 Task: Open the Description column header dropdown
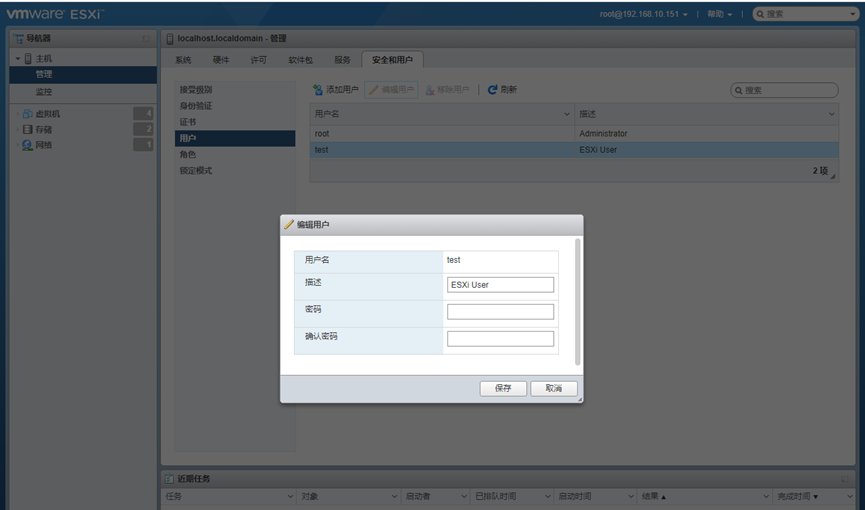pos(831,114)
